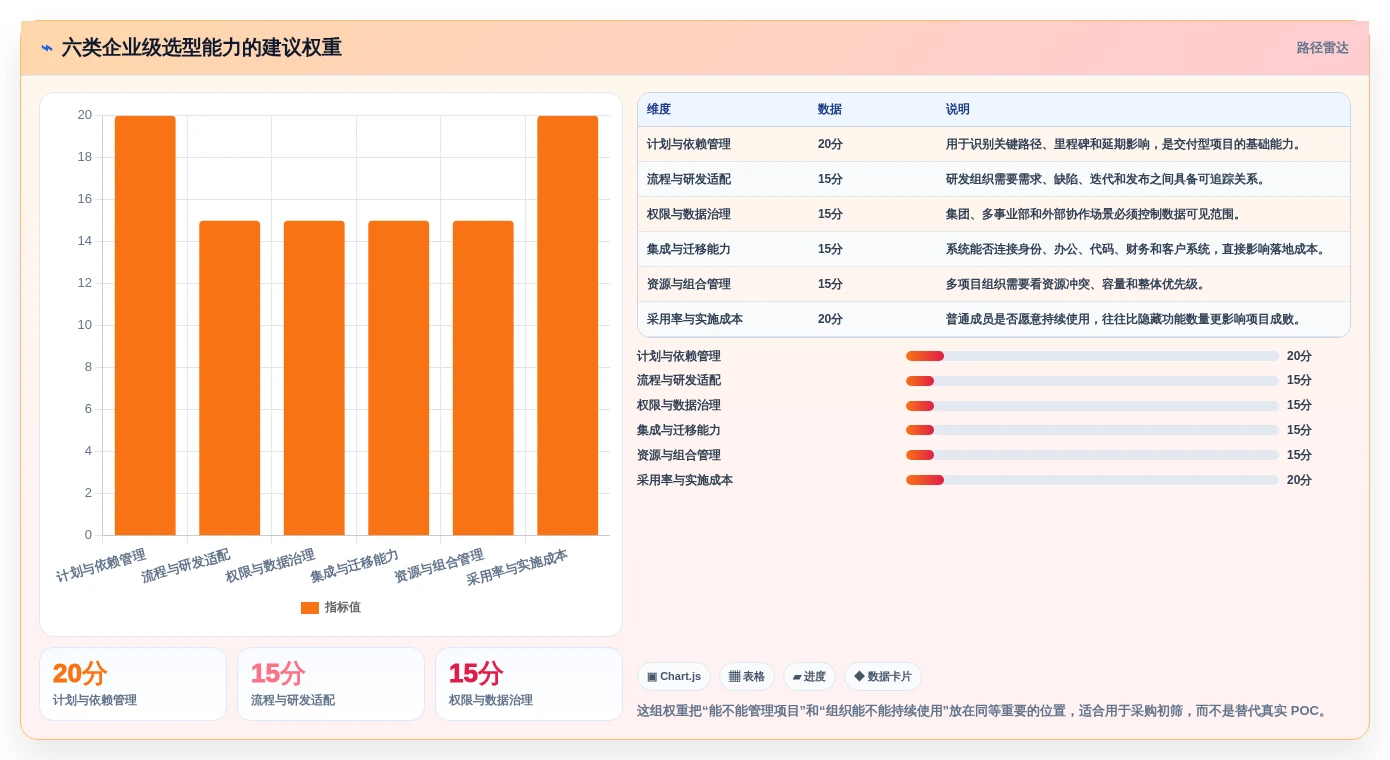Image resolution: width=1390 pixels, height=760 pixels.
Task: Click the panel title 六类企业级选型能力的建议权重
Action: [x=202, y=48]
